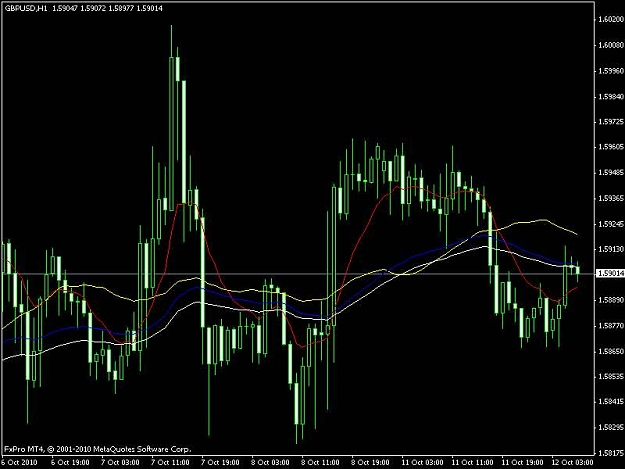Click the 1.58415 price axis label

coord(610,402)
